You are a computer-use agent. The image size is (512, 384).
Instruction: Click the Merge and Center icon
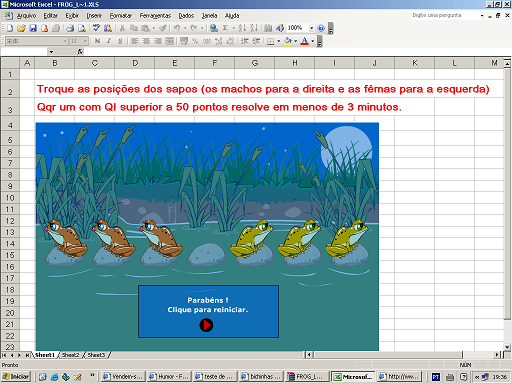[170, 41]
